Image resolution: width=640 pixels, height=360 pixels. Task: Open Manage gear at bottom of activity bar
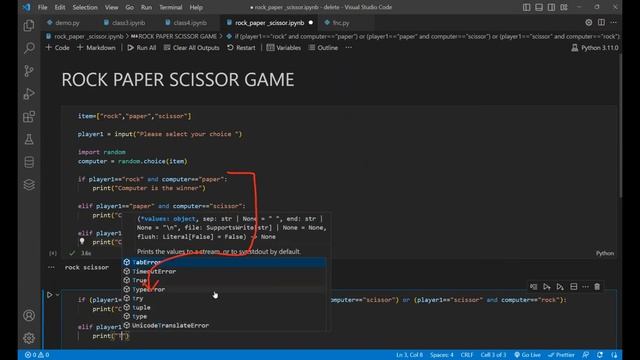[29, 338]
